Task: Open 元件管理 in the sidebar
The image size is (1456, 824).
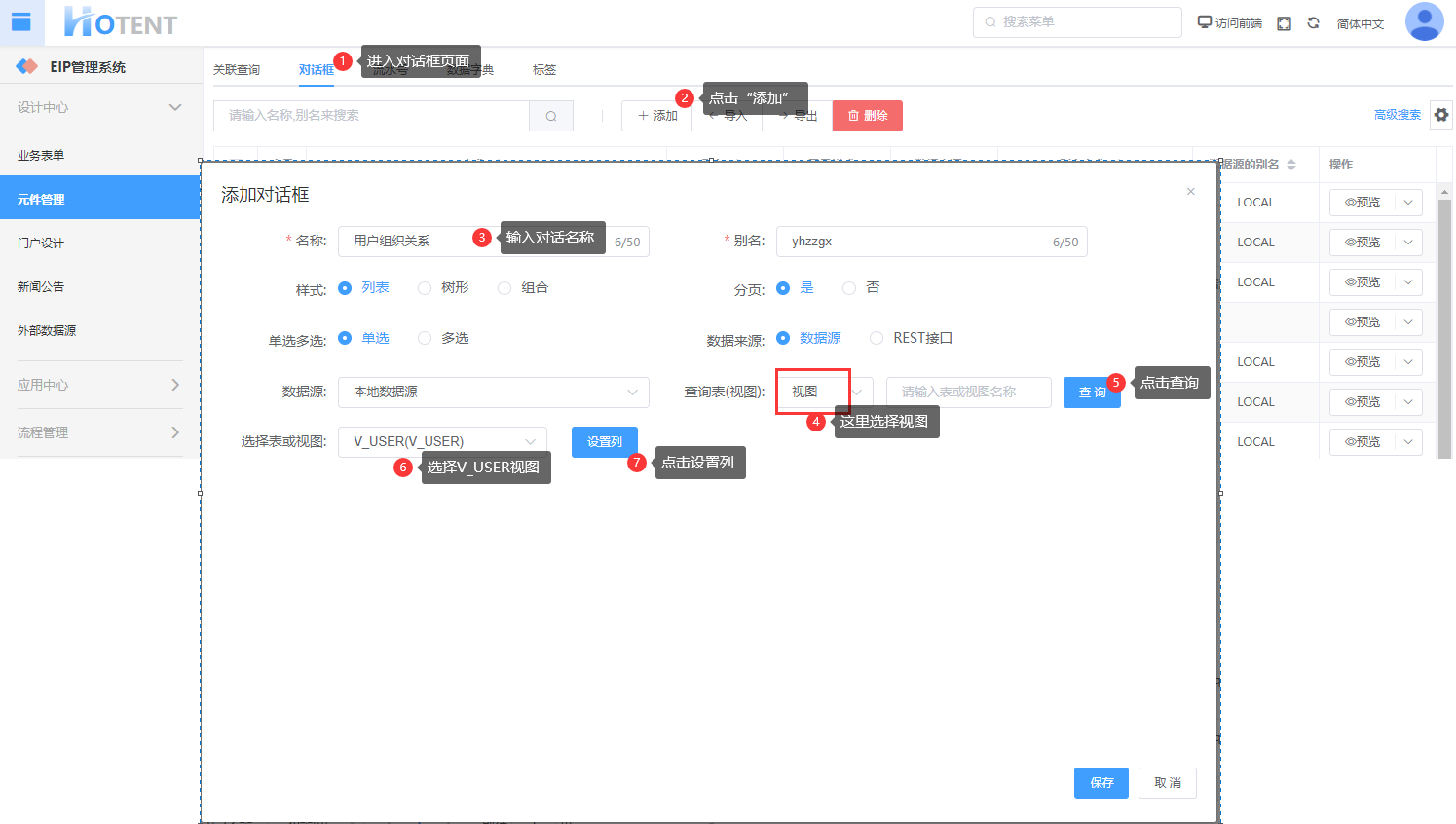Action: point(100,199)
